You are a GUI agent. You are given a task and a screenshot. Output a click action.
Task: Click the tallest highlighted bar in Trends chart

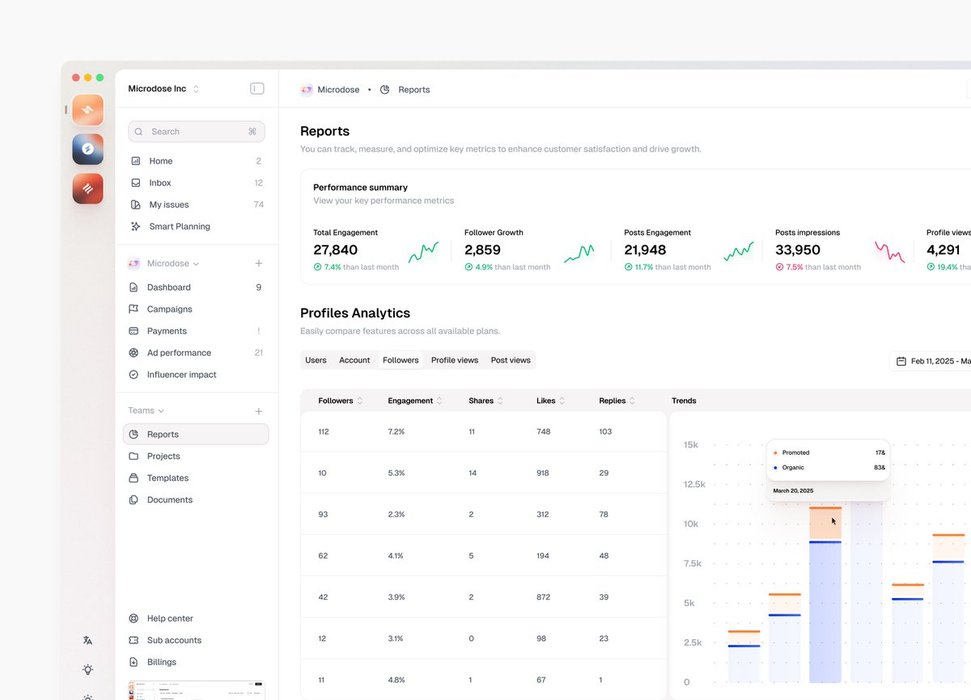(x=826, y=600)
